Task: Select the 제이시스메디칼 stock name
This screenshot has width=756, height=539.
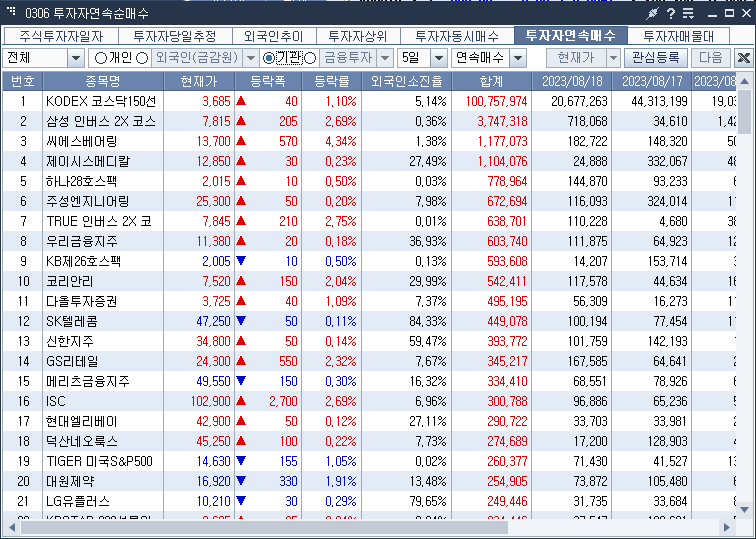Action: (88, 161)
